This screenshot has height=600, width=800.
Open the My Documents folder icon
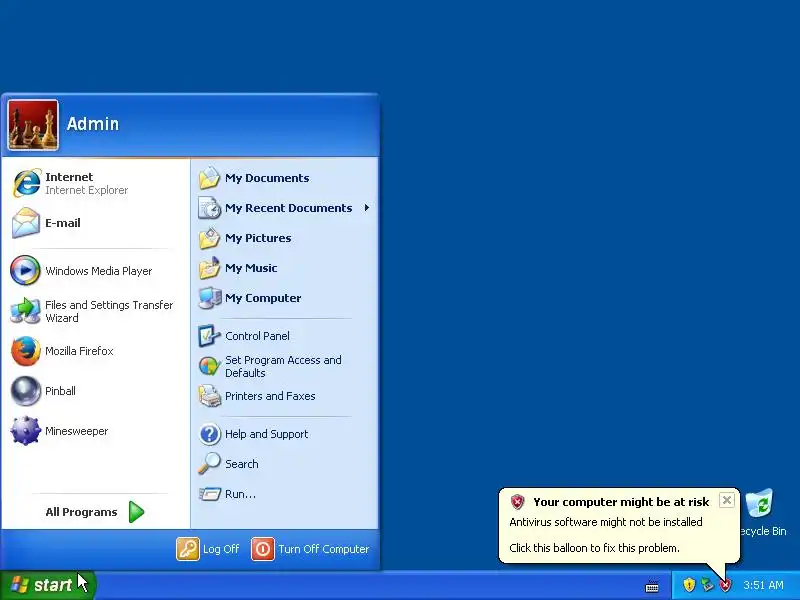click(210, 178)
